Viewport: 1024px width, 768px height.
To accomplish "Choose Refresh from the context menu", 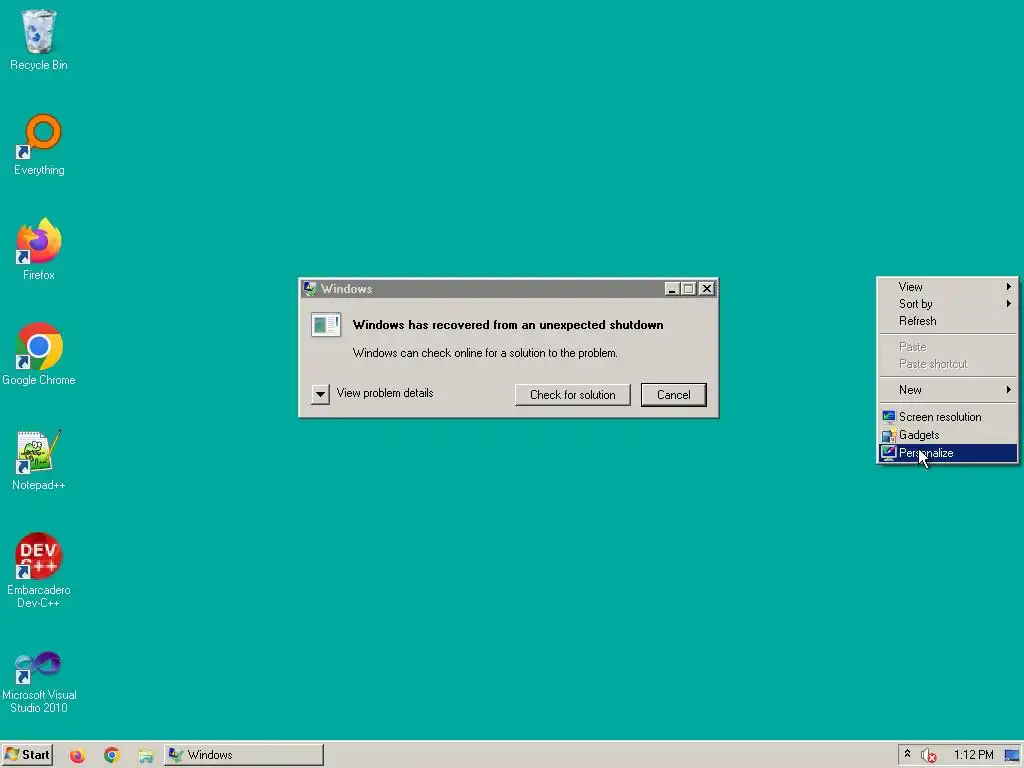I will [x=947, y=321].
